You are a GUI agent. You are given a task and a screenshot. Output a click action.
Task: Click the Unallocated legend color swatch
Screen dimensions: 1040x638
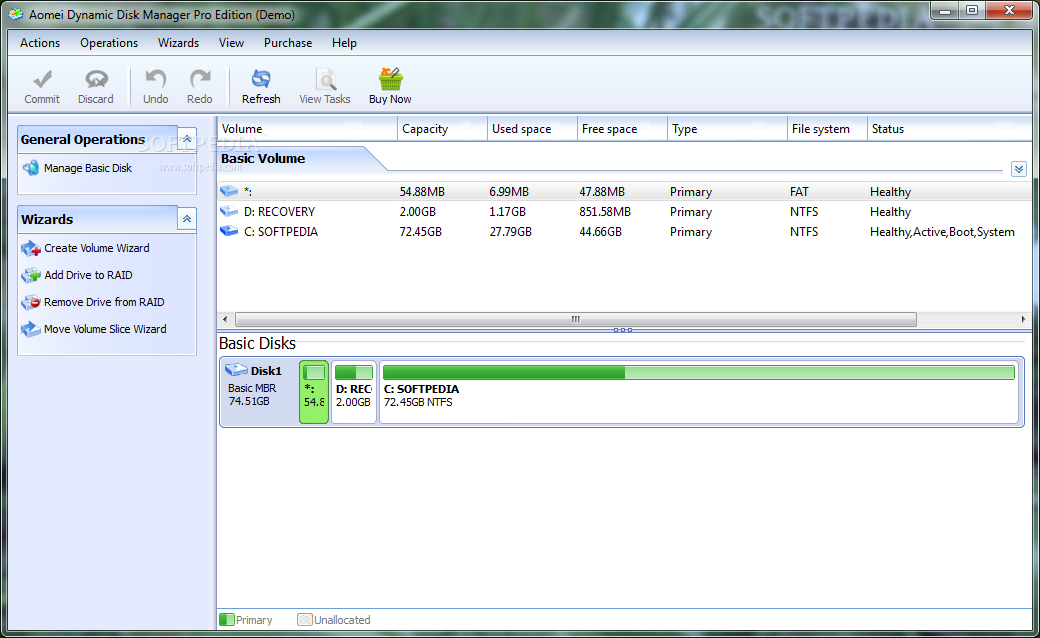pos(304,619)
